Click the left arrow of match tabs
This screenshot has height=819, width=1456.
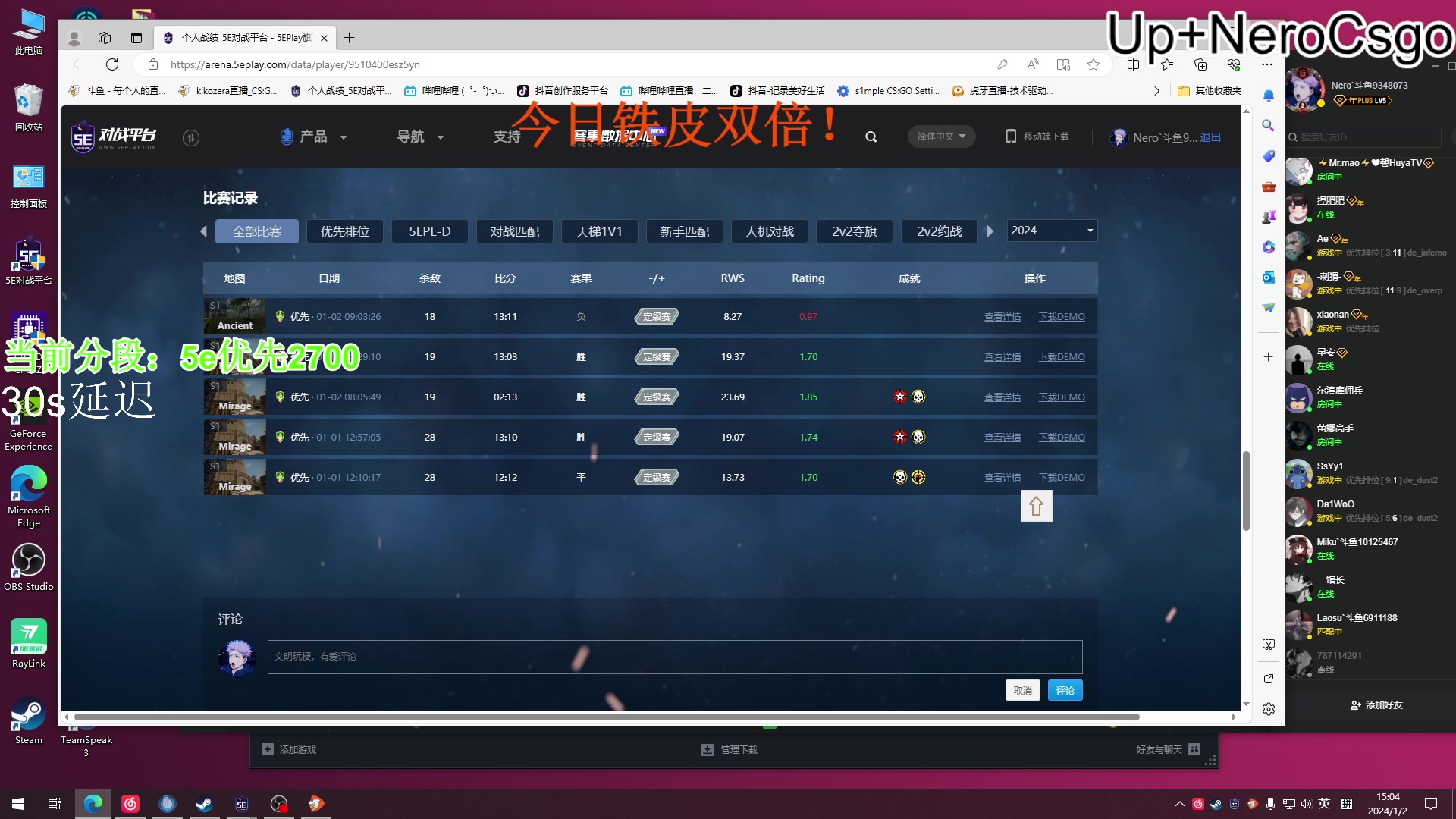tap(203, 231)
